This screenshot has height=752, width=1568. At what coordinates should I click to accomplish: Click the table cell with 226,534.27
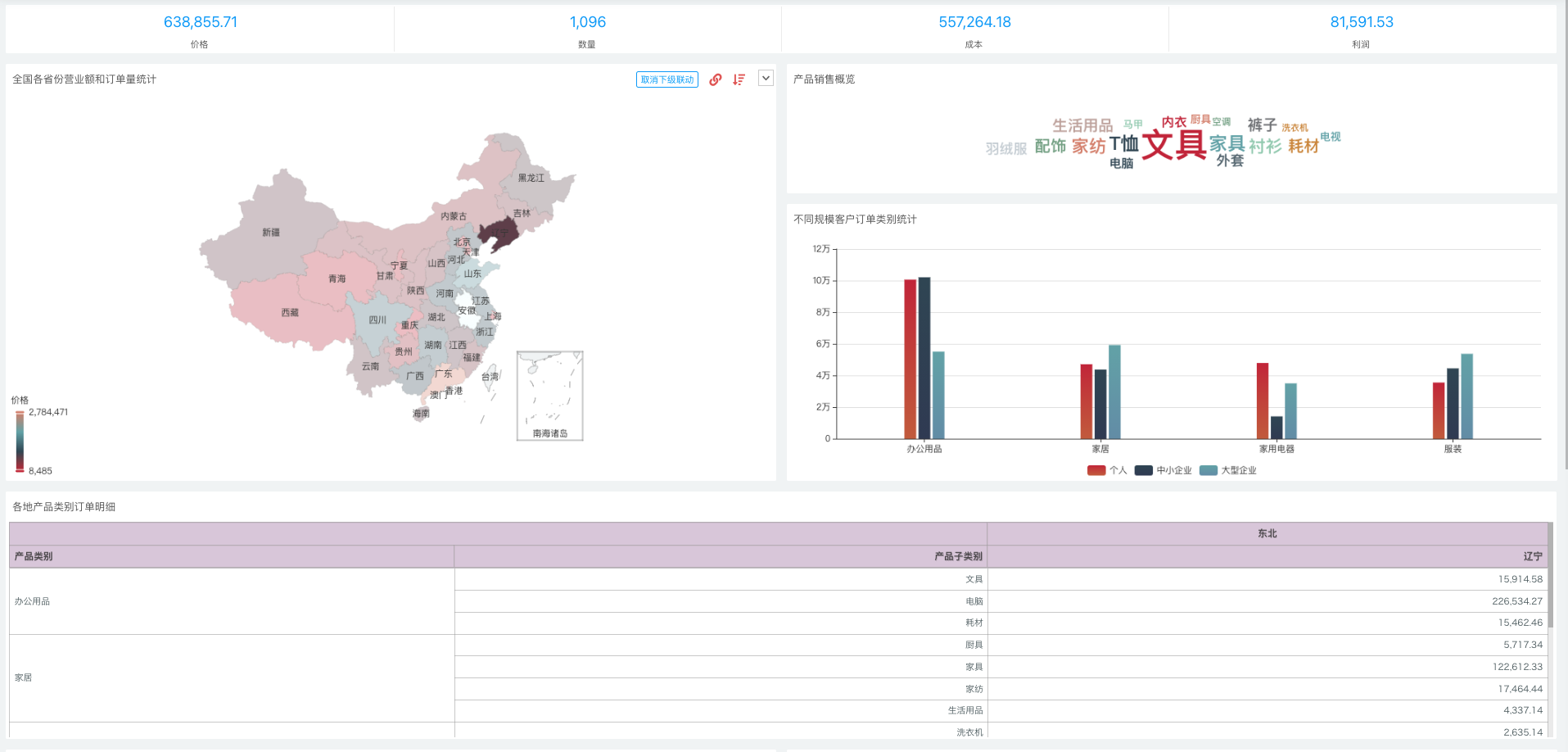(1268, 601)
